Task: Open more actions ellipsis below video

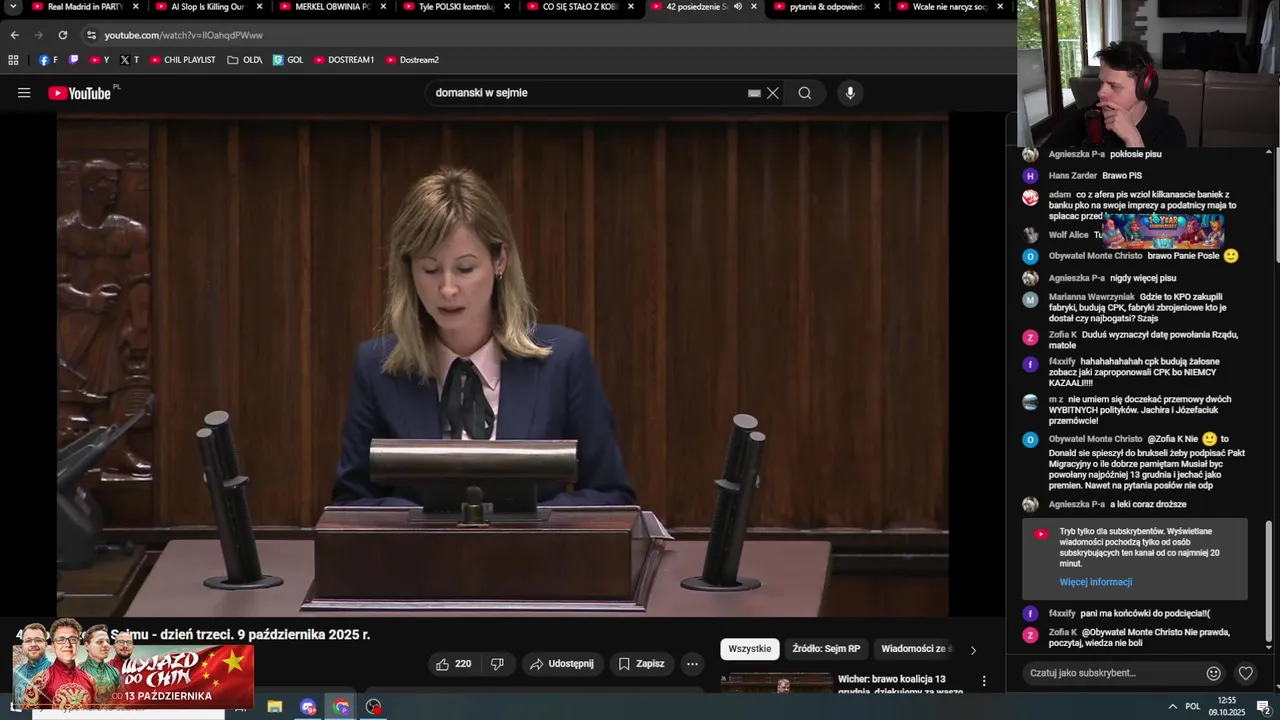Action: (692, 664)
